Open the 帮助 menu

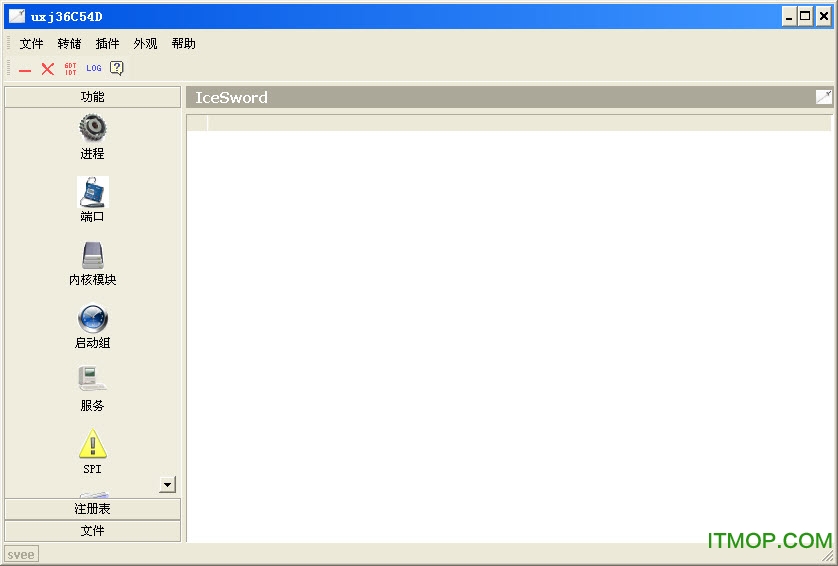click(x=183, y=43)
